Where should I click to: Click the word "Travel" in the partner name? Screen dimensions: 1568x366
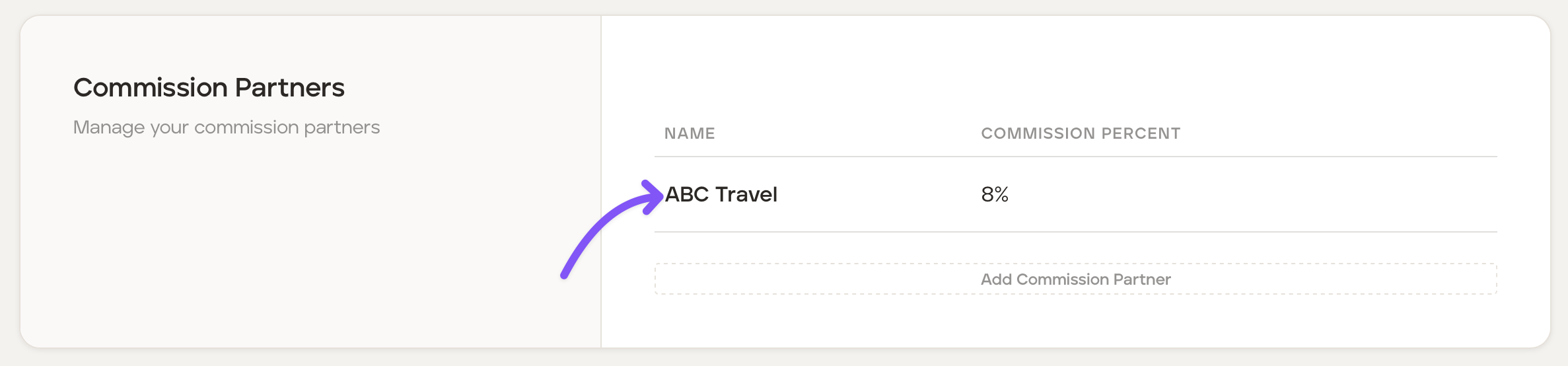[x=746, y=194]
